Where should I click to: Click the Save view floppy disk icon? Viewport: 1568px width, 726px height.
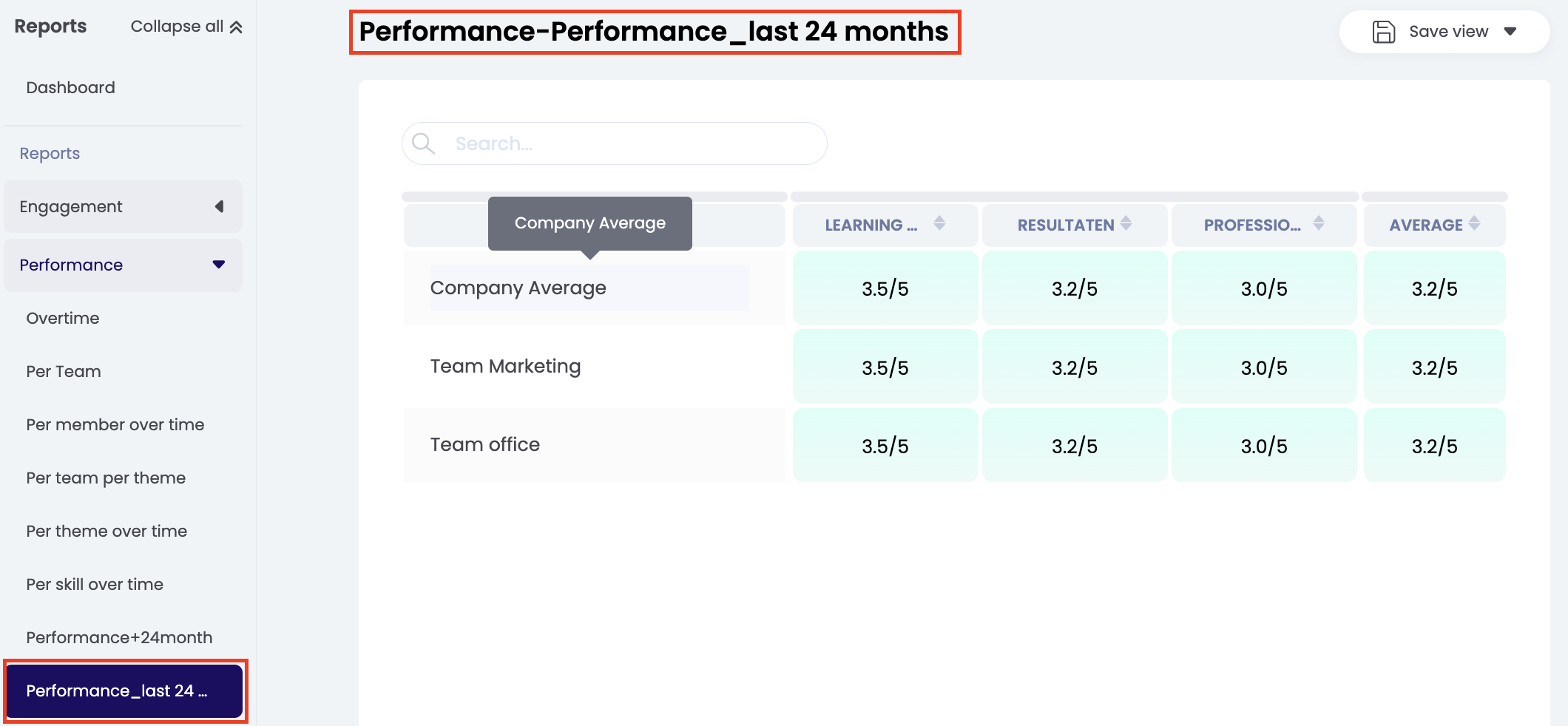1383,32
